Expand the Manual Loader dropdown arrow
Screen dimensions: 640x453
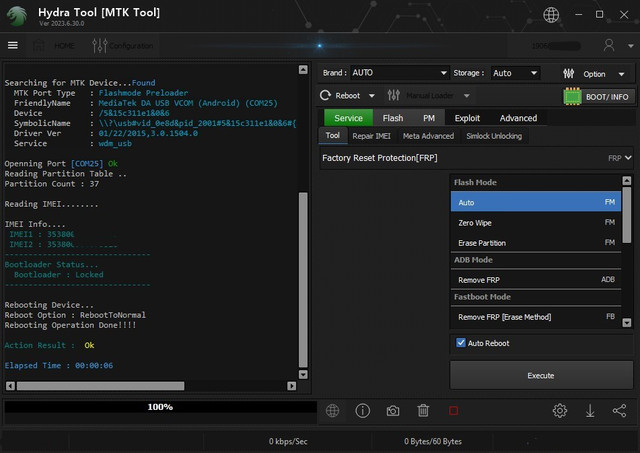point(467,96)
